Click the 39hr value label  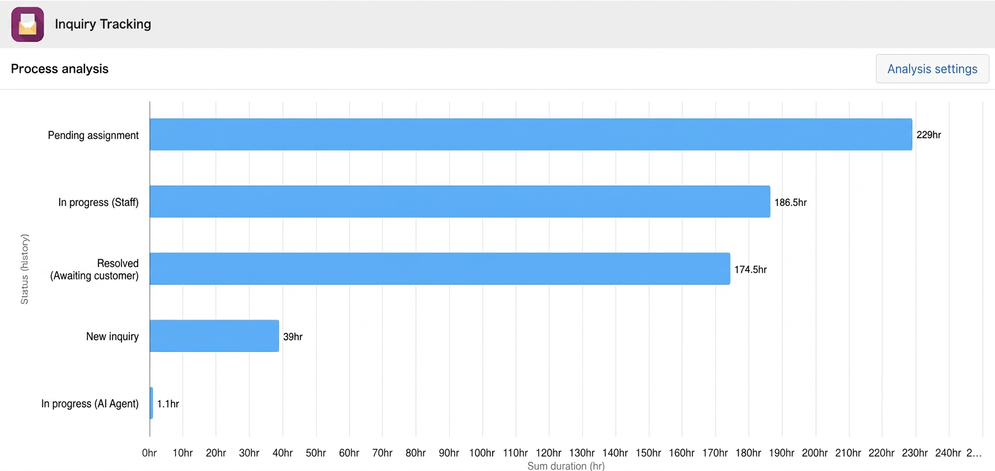click(293, 336)
